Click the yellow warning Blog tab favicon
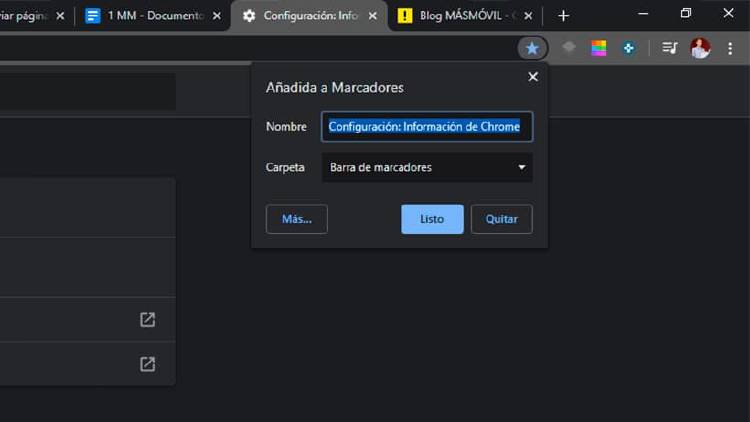Viewport: 750px width, 422px height. tap(405, 16)
